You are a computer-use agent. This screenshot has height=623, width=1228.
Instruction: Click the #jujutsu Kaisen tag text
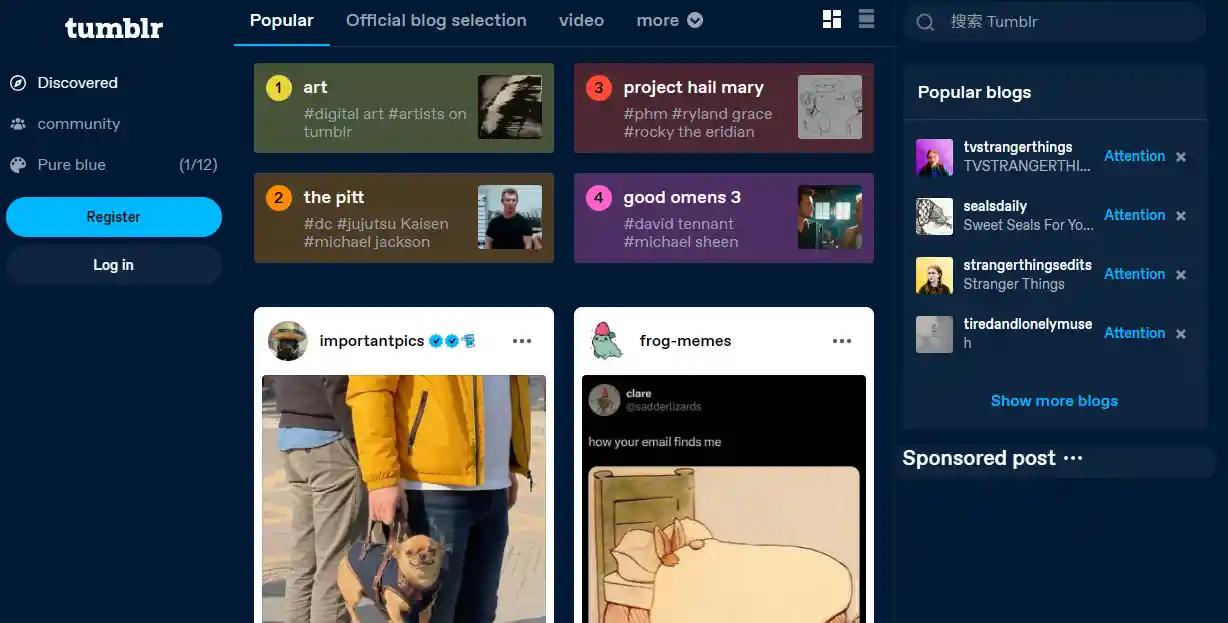pos(393,224)
